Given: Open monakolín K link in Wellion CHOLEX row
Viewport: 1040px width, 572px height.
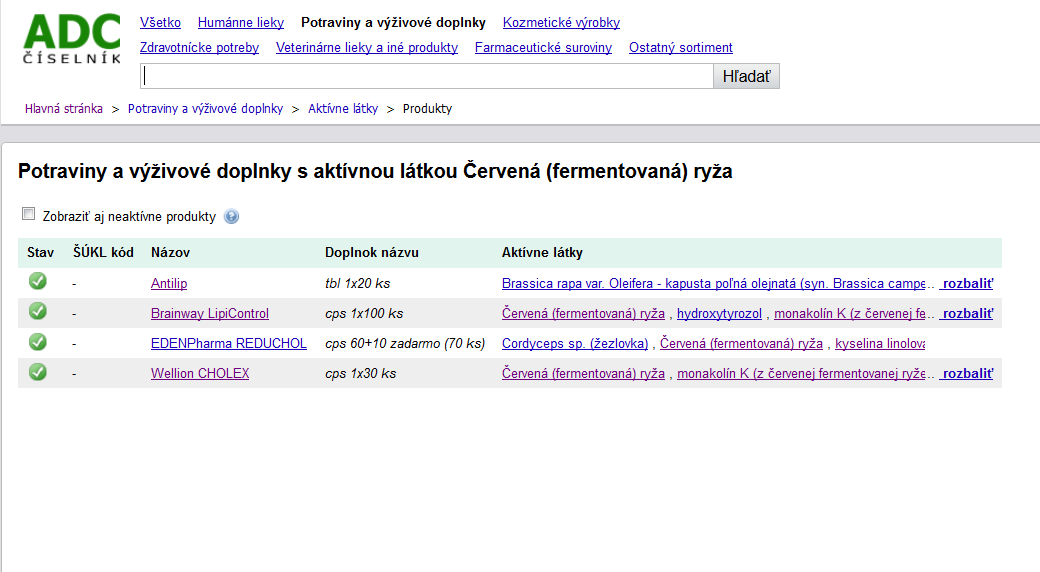Looking at the screenshot, I should click(801, 374).
